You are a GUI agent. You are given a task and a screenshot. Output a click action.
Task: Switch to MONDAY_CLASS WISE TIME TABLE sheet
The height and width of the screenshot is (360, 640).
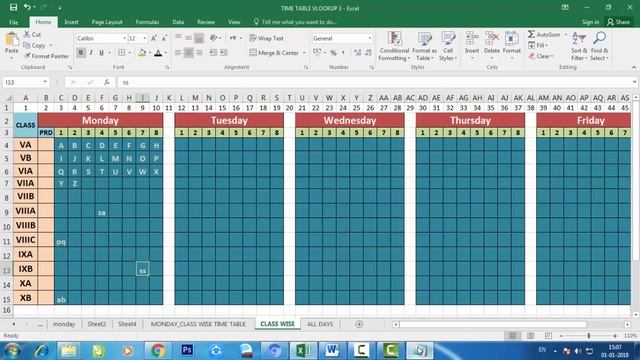click(198, 324)
